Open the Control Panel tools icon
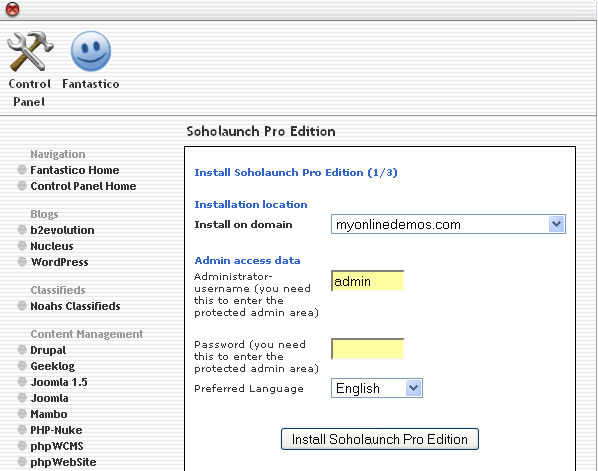598x471 pixels. click(30, 51)
